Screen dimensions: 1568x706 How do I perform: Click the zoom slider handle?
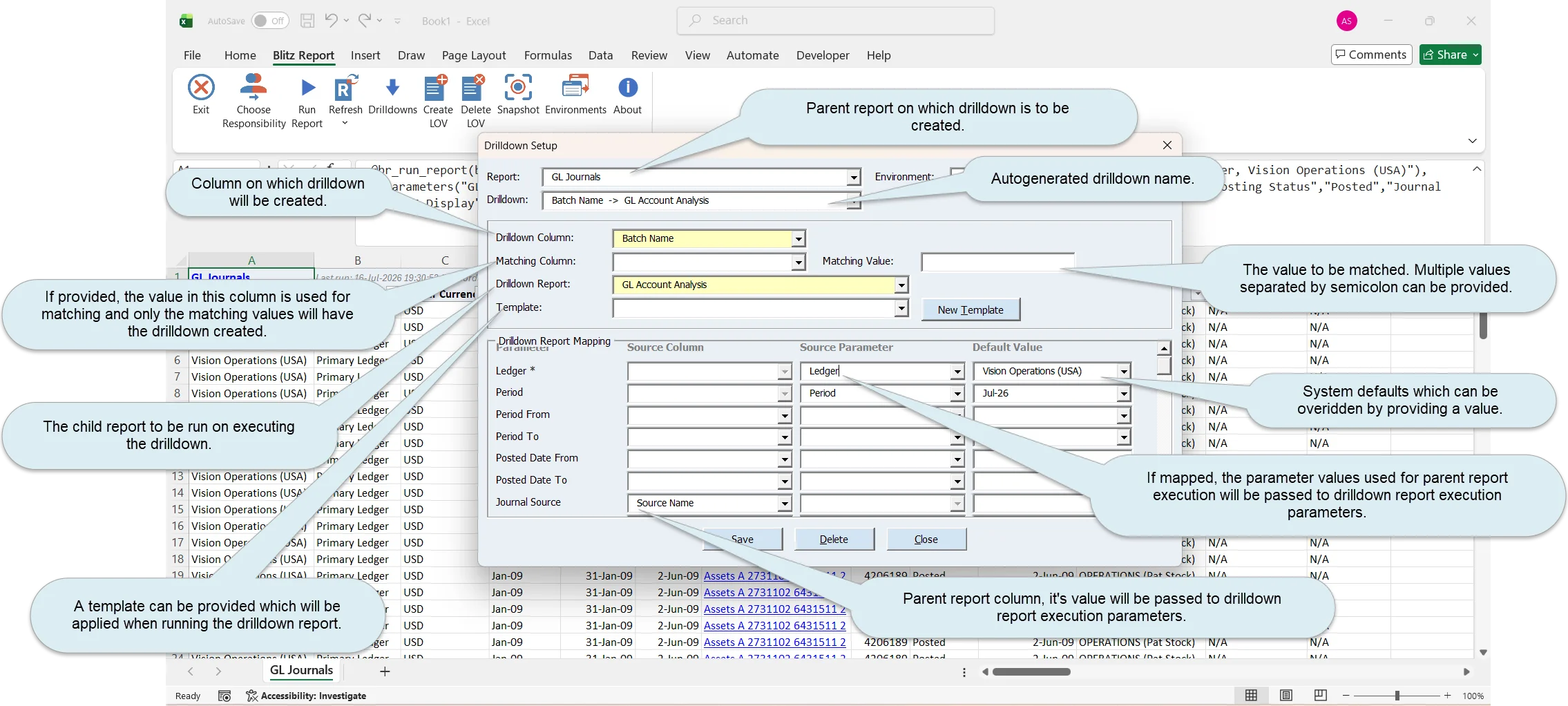[1397, 696]
